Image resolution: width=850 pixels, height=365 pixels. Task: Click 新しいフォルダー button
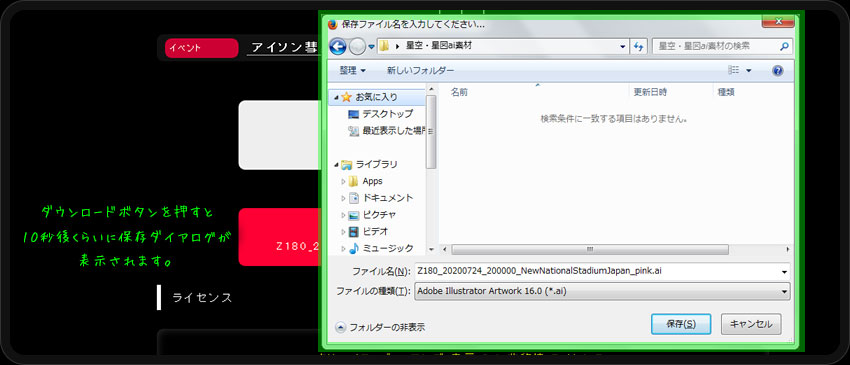pyautogui.click(x=420, y=71)
